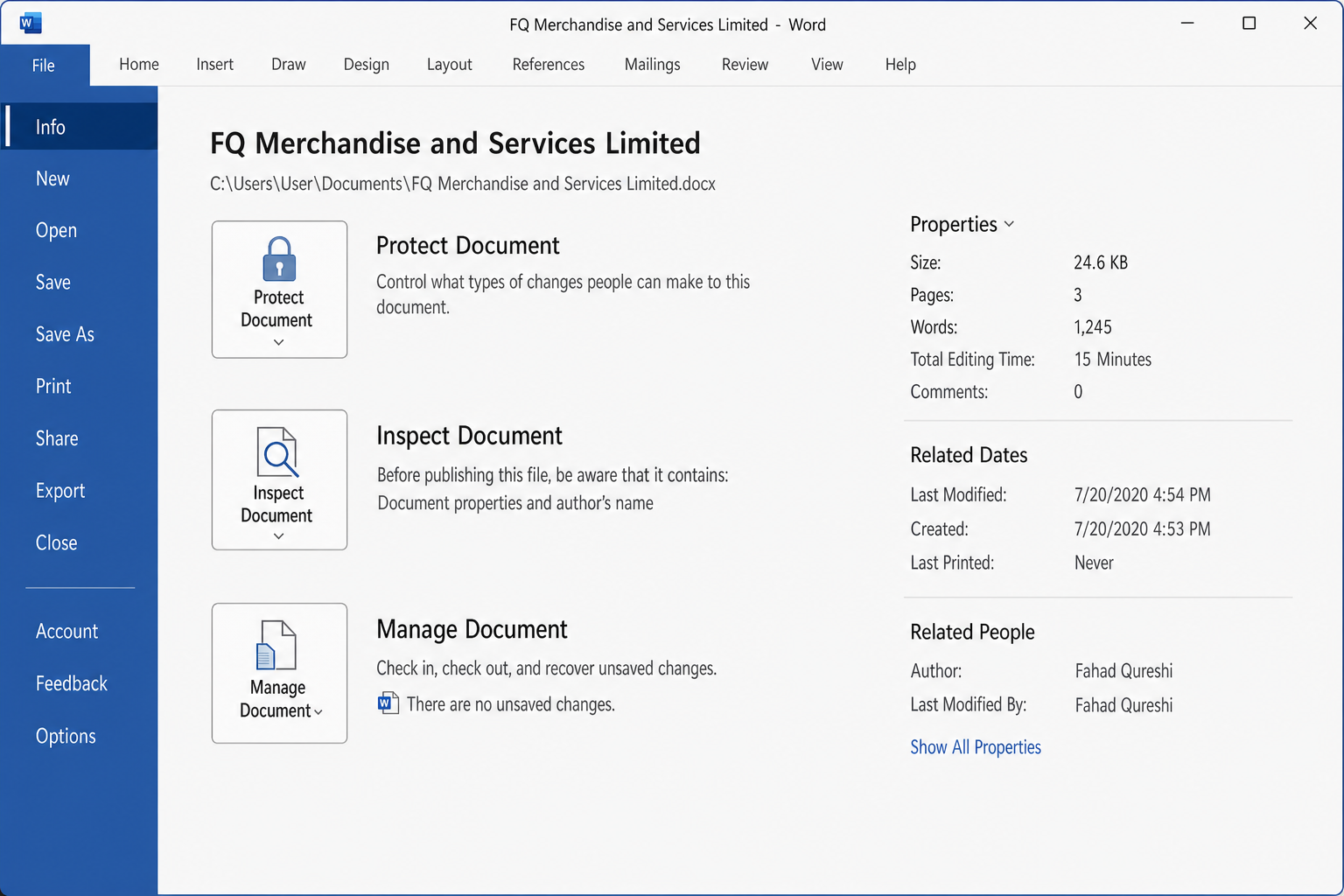This screenshot has width=1344, height=896.
Task: Click the pages icon of Manage Document
Action: click(276, 645)
